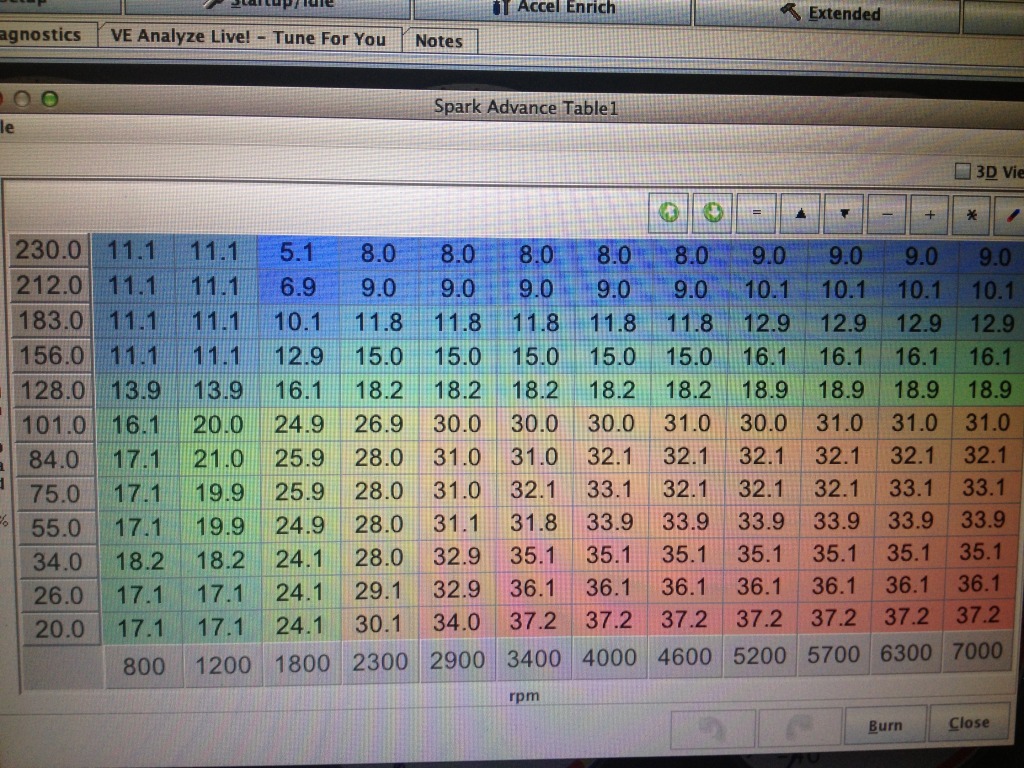Select the 26.0 load axis cell
This screenshot has height=768, width=1024.
[x=59, y=596]
